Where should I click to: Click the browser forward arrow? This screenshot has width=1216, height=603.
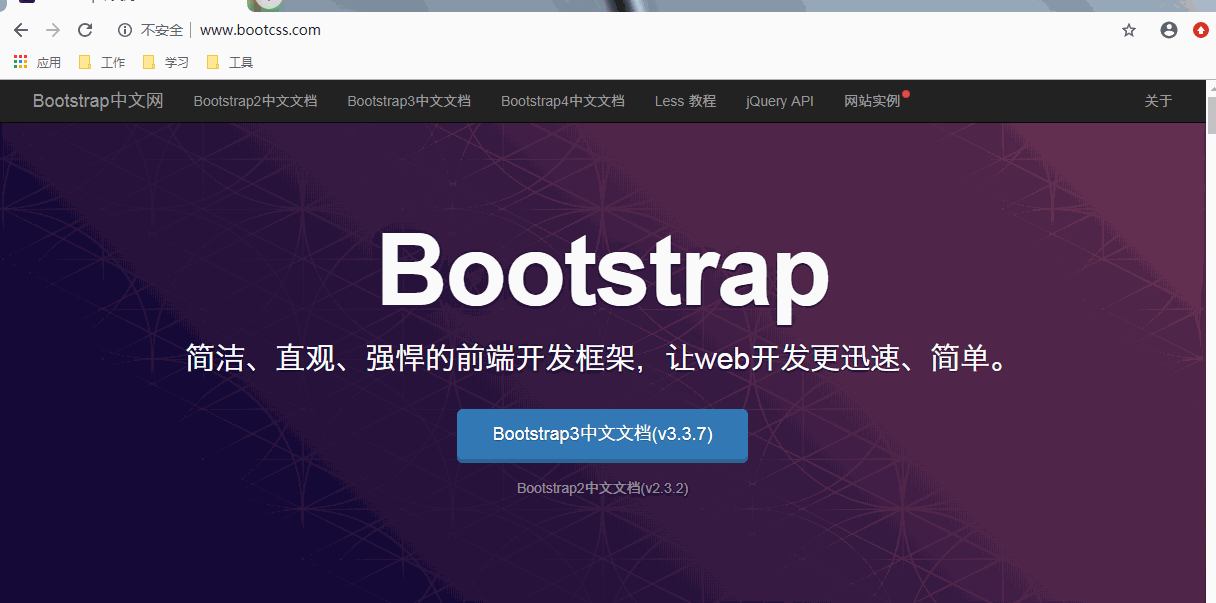click(x=53, y=30)
